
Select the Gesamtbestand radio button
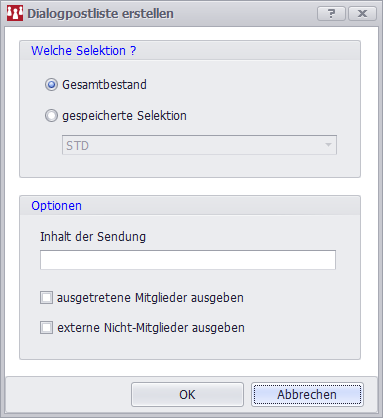pyautogui.click(x=51, y=85)
